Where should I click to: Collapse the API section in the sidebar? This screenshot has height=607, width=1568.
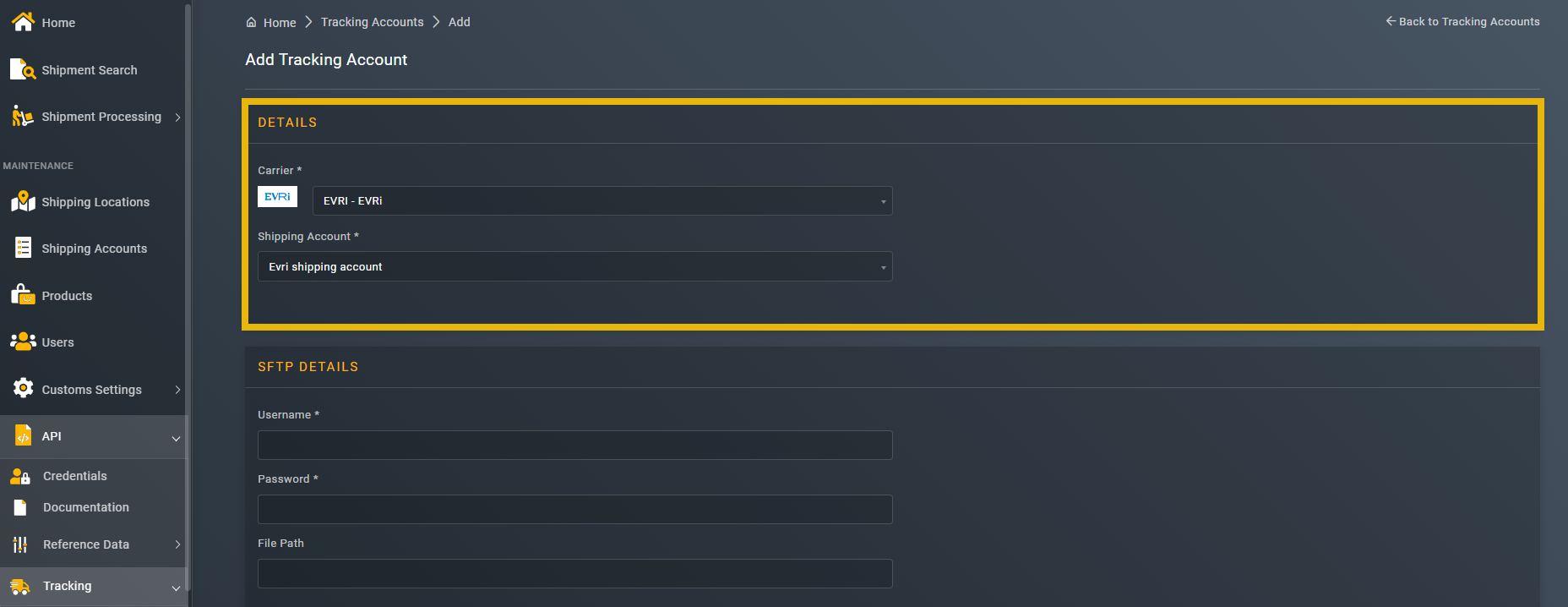click(x=176, y=436)
